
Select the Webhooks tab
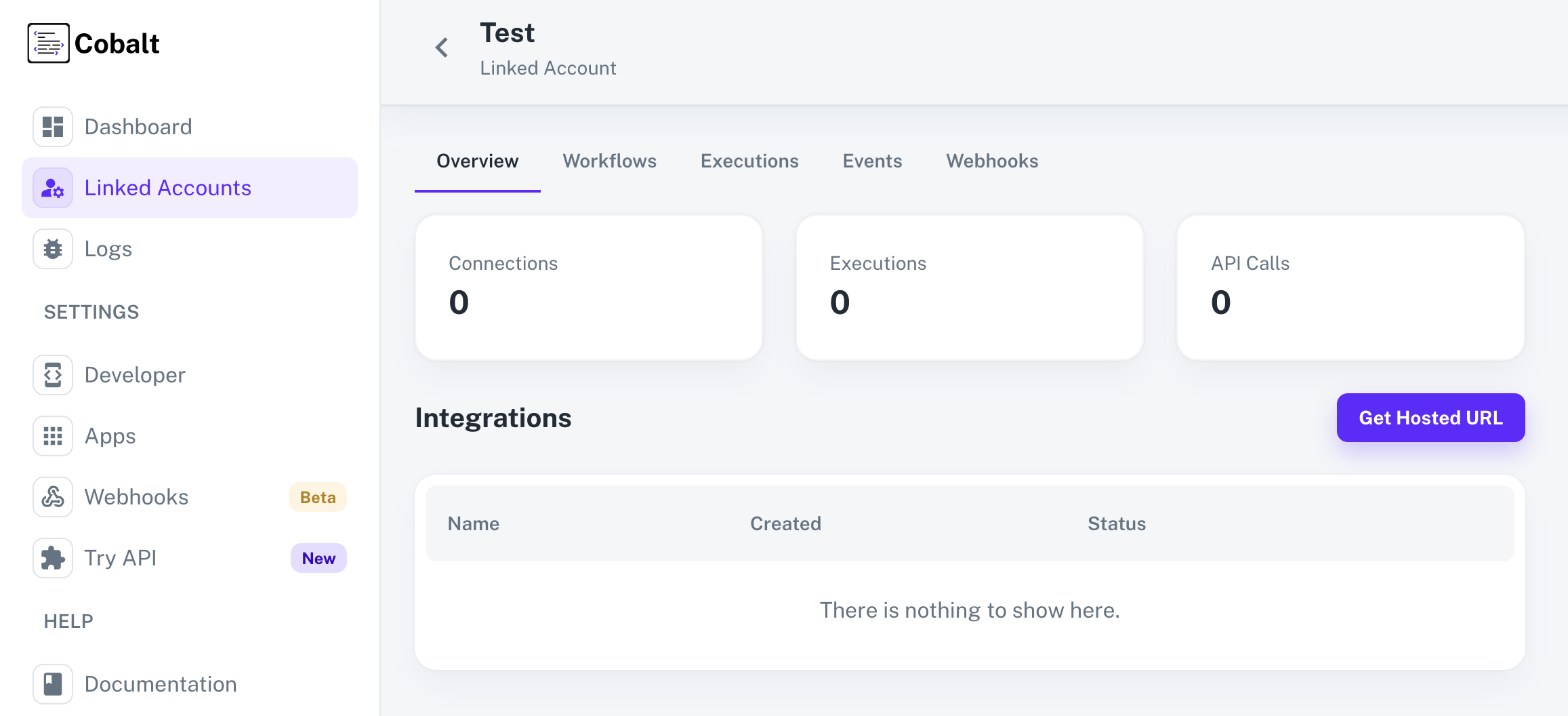991,161
